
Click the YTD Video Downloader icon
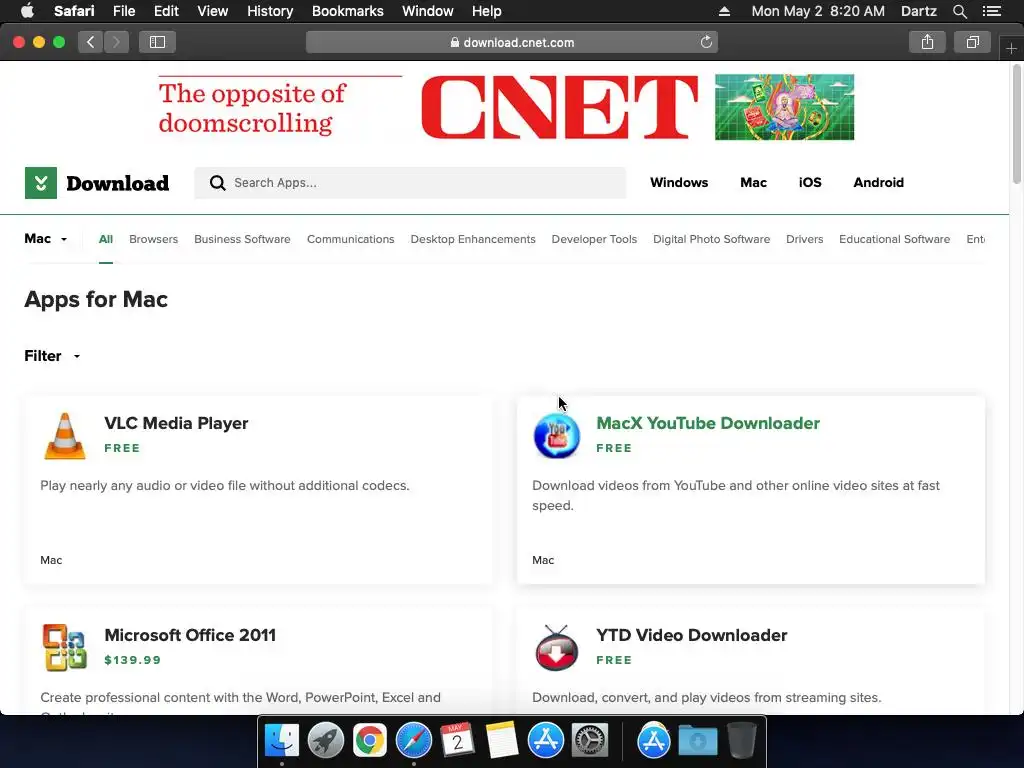pyautogui.click(x=556, y=647)
